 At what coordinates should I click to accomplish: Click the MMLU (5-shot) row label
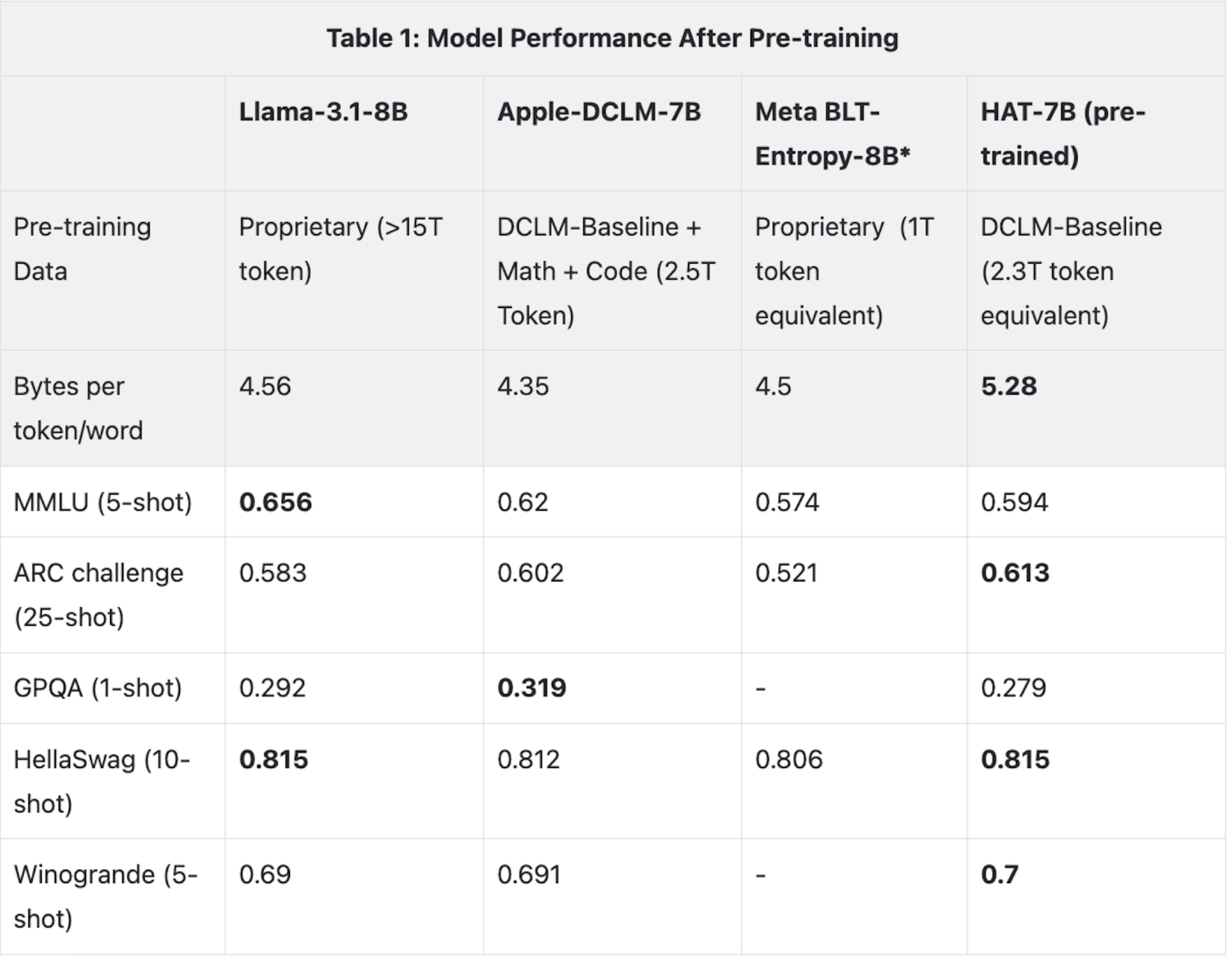tap(103, 502)
